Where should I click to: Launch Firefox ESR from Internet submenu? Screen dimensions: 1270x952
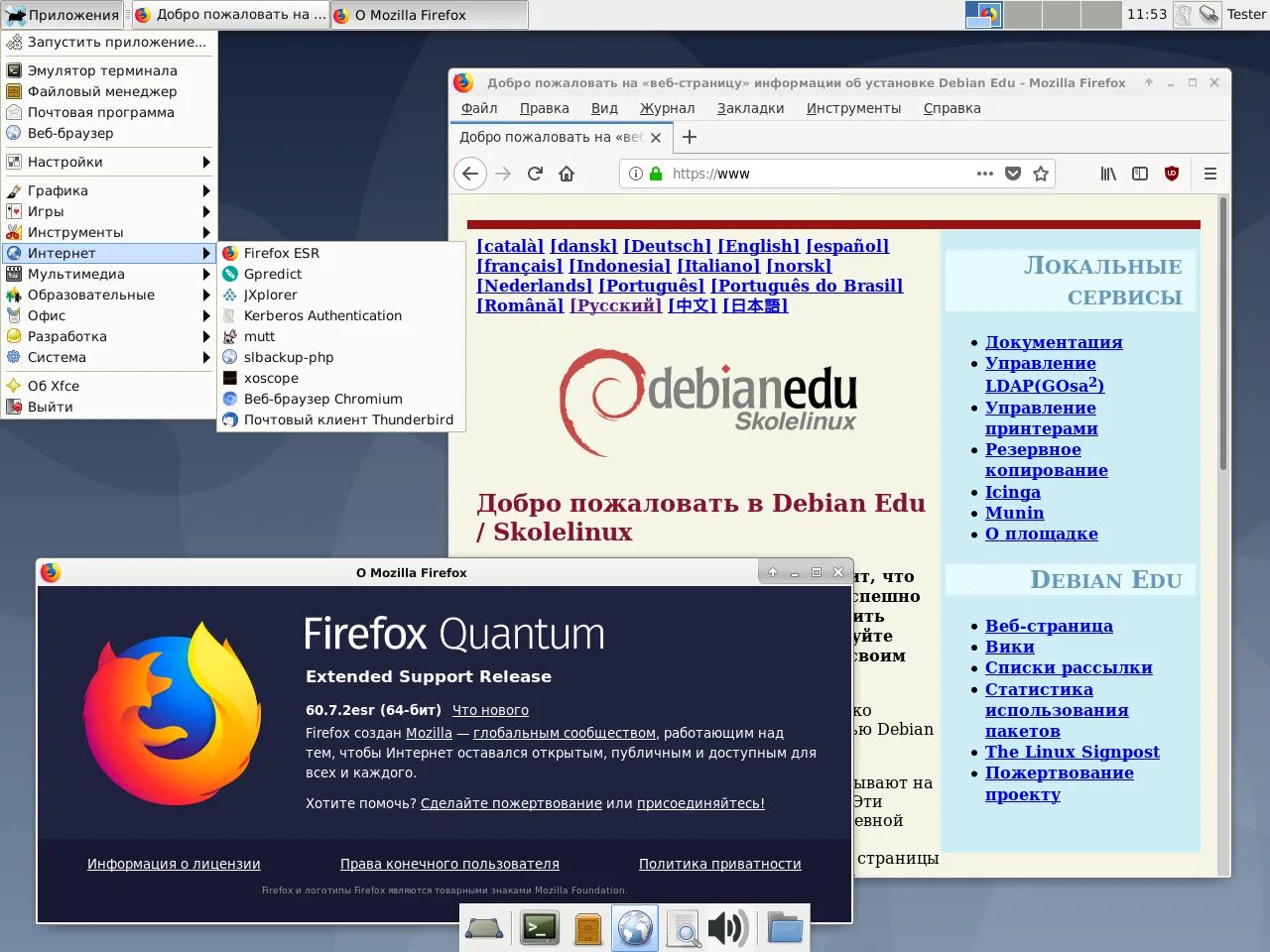(341, 253)
